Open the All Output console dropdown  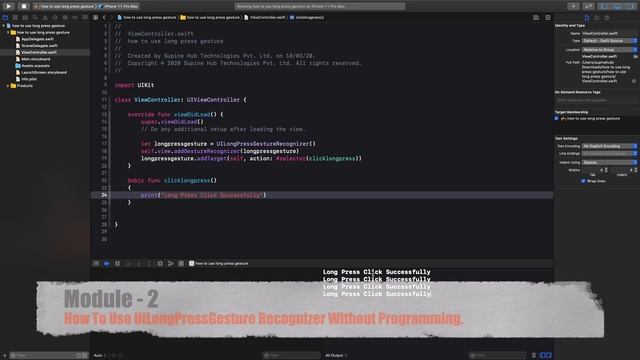[336, 356]
